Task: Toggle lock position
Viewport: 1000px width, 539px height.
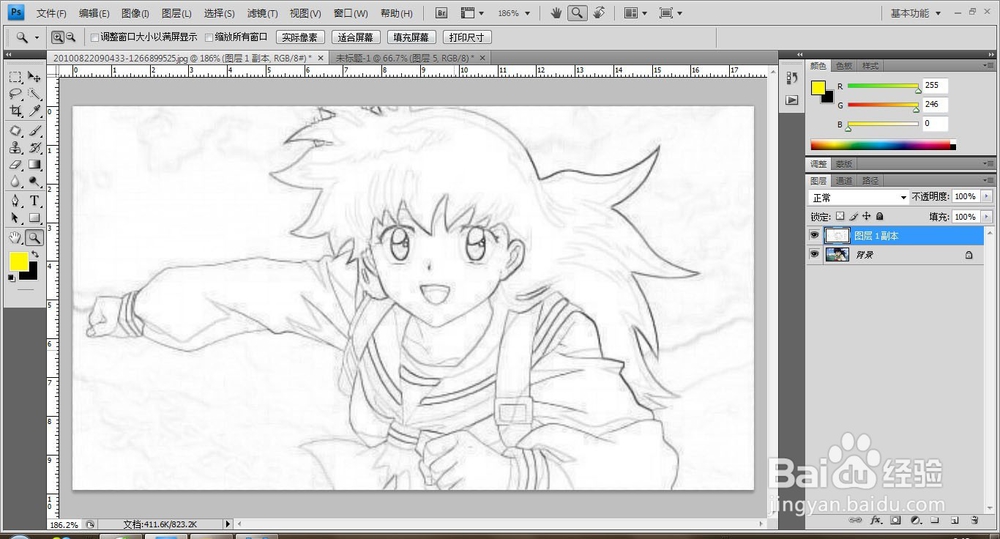Action: (x=867, y=216)
